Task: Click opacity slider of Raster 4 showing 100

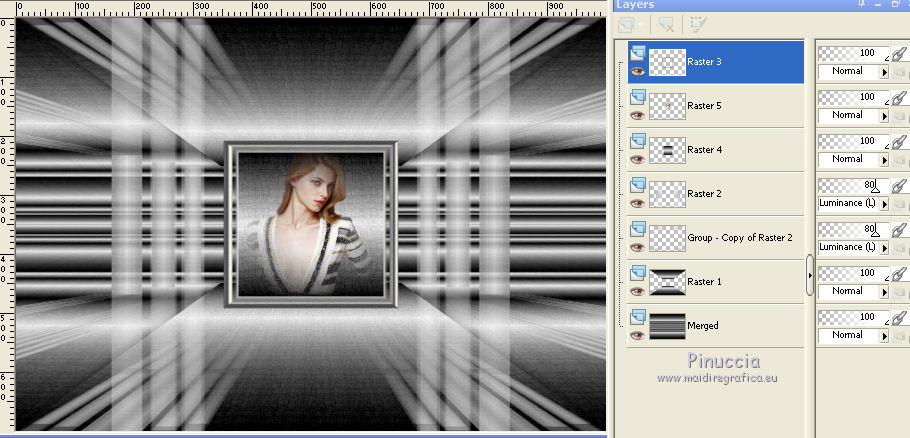Action: pos(854,142)
